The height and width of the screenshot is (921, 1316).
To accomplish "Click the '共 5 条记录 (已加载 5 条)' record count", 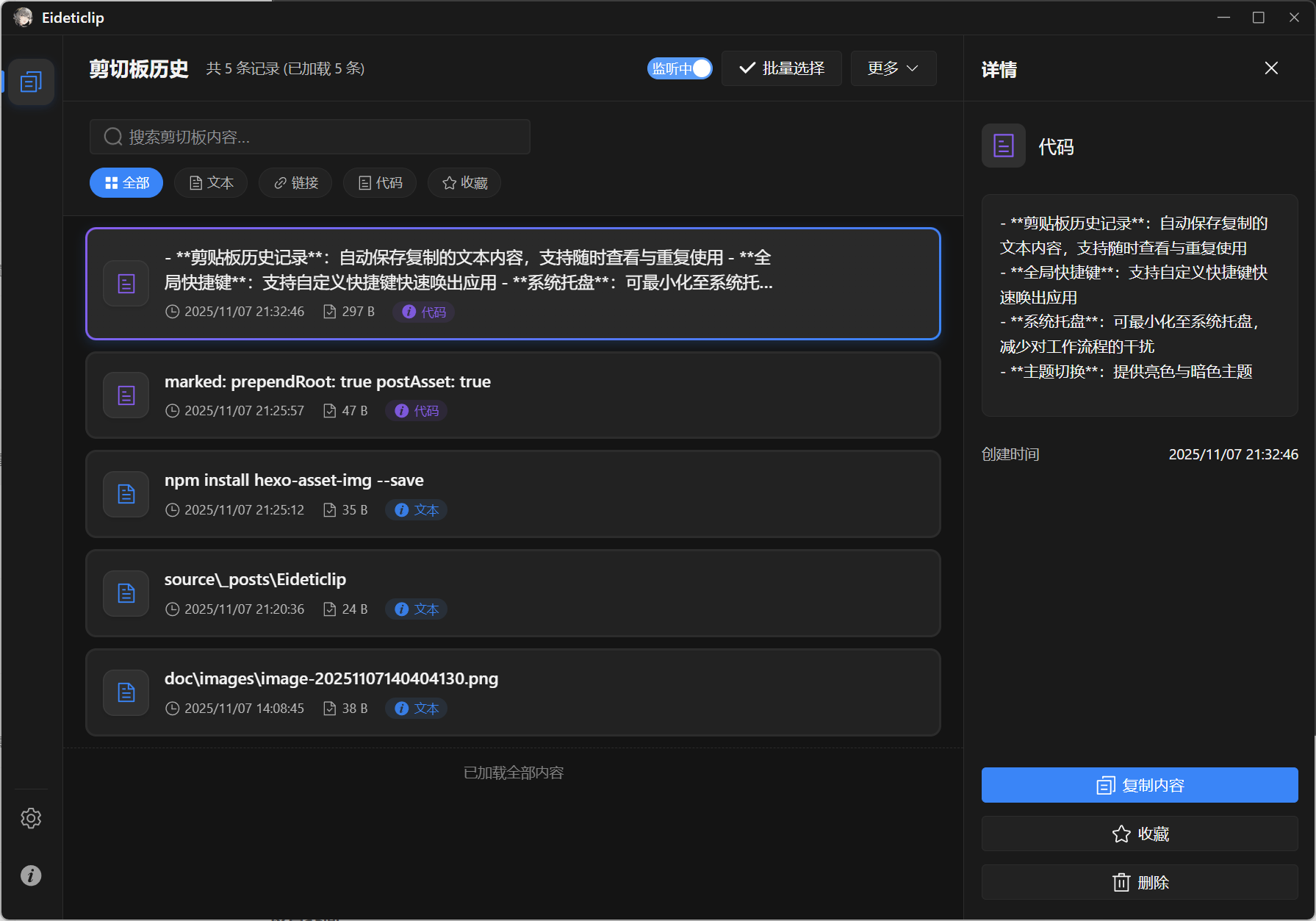I will point(285,68).
